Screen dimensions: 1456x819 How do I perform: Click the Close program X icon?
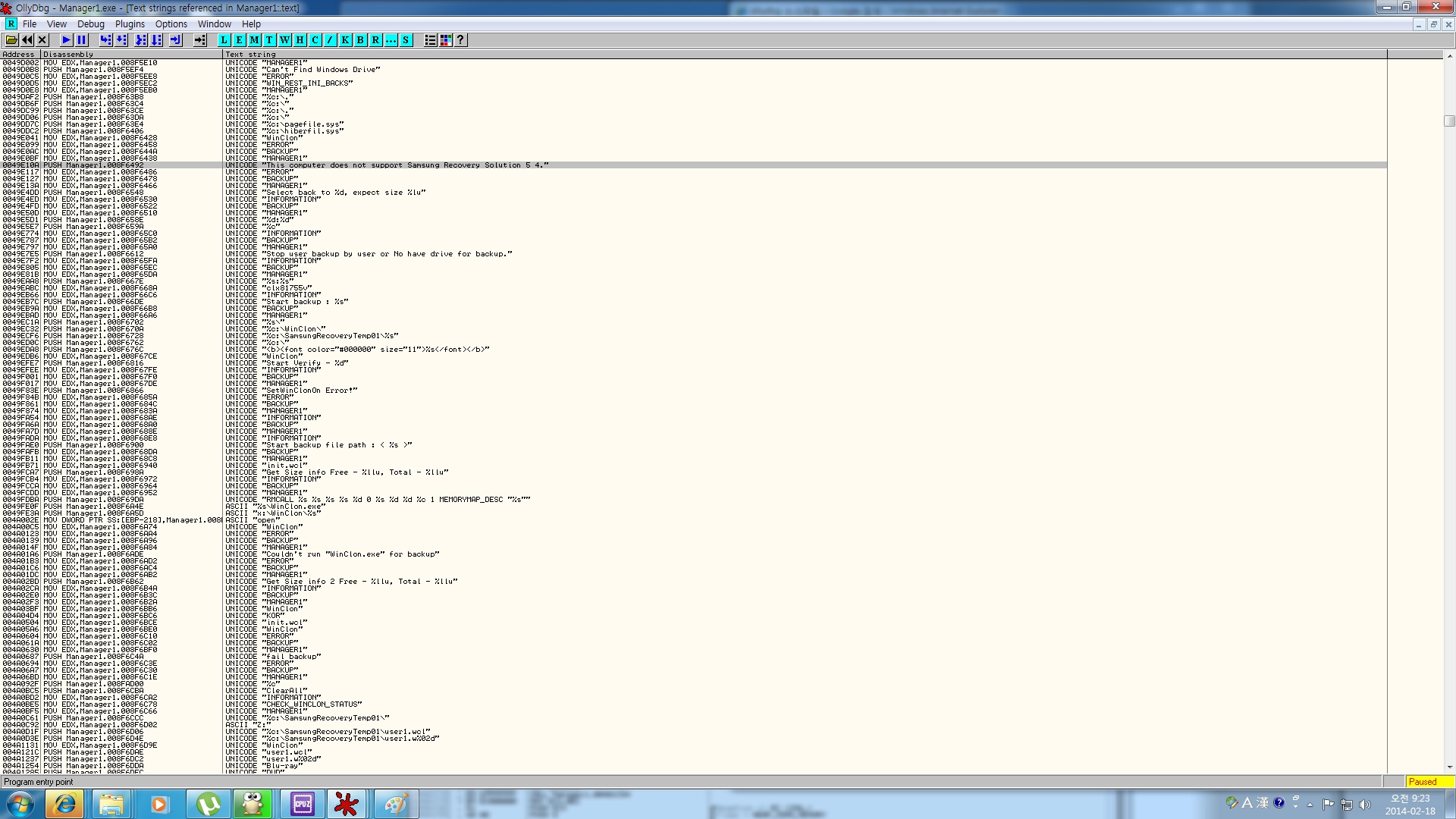tap(42, 40)
